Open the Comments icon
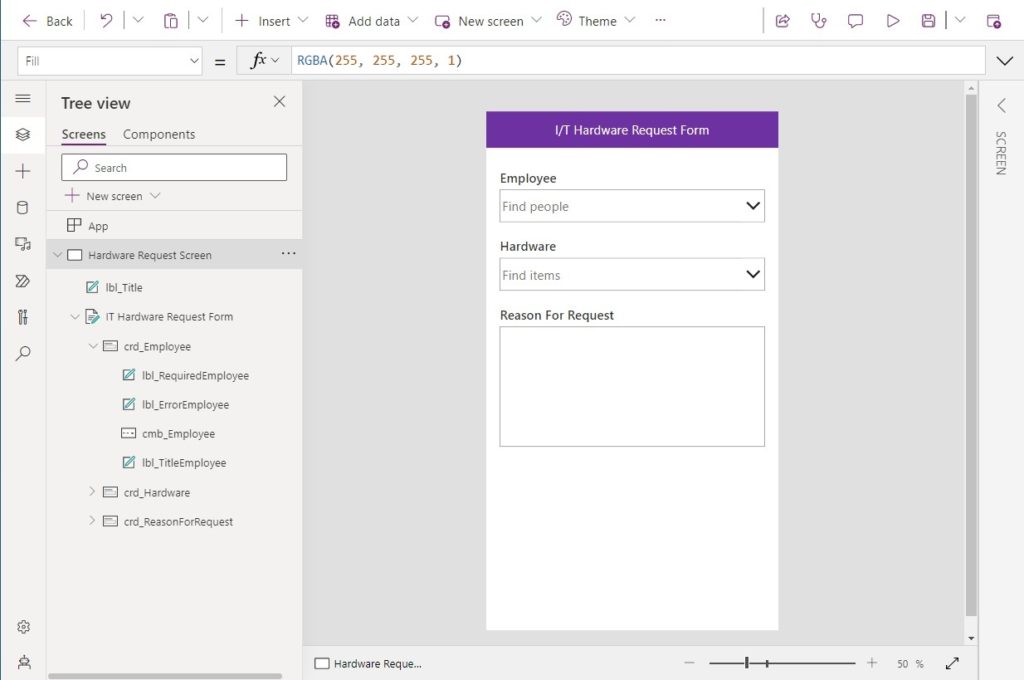Image resolution: width=1024 pixels, height=680 pixels. pos(855,21)
